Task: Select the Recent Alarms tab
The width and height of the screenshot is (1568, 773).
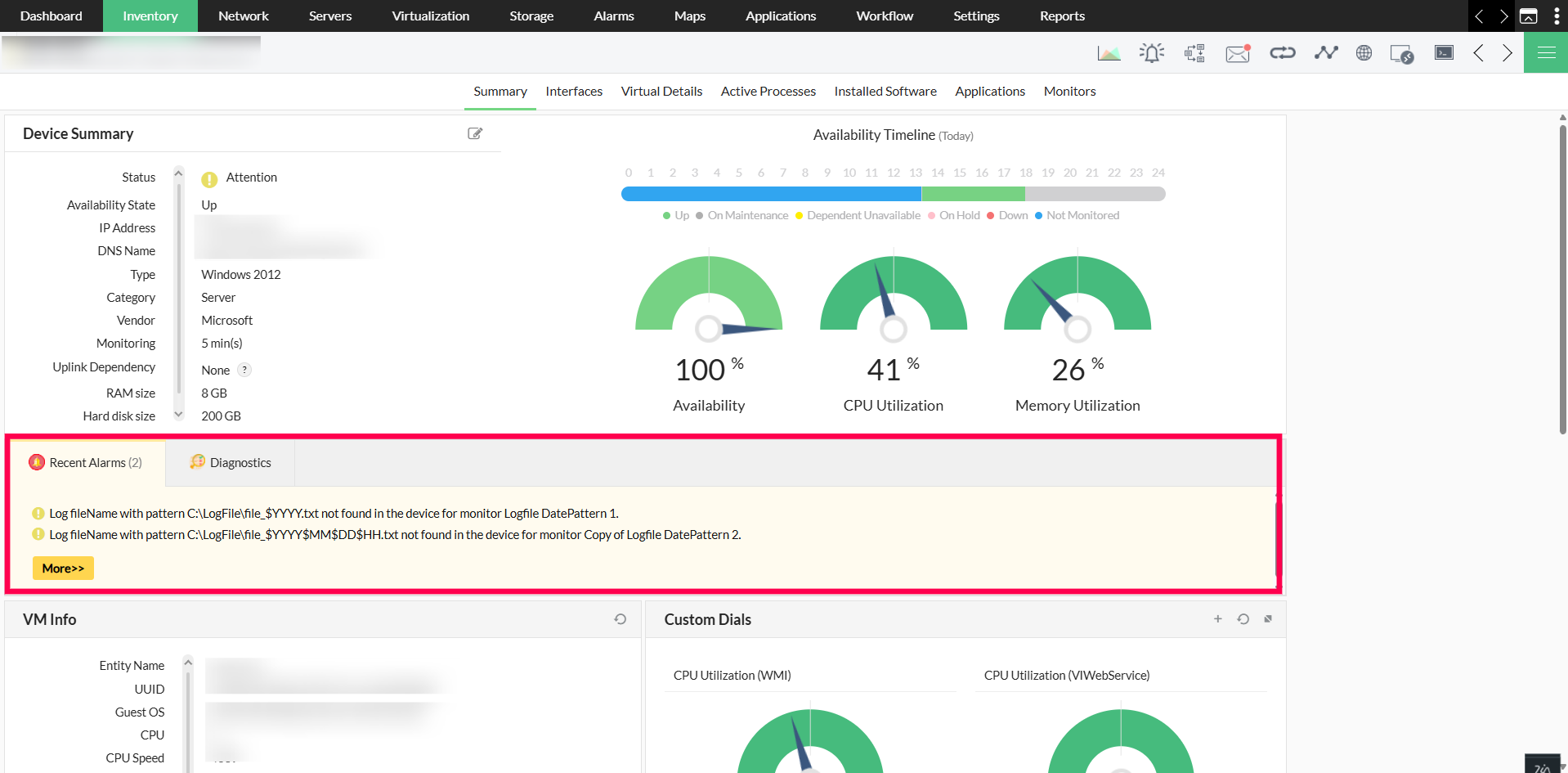Action: click(87, 463)
